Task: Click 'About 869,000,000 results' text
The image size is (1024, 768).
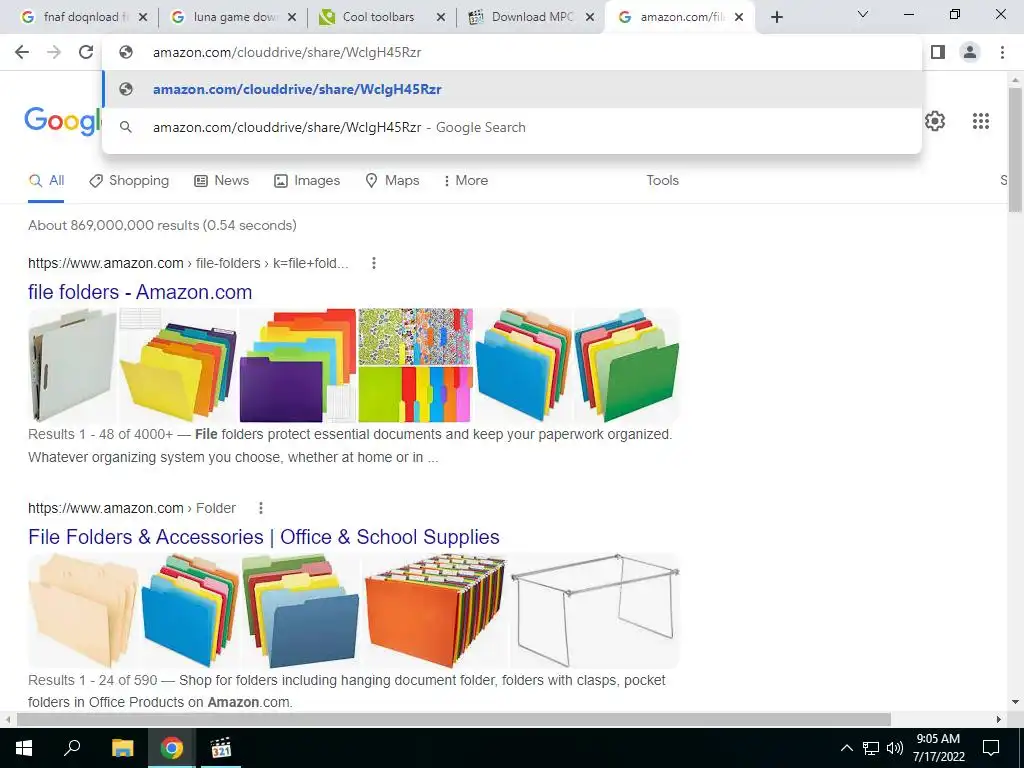Action: (162, 225)
